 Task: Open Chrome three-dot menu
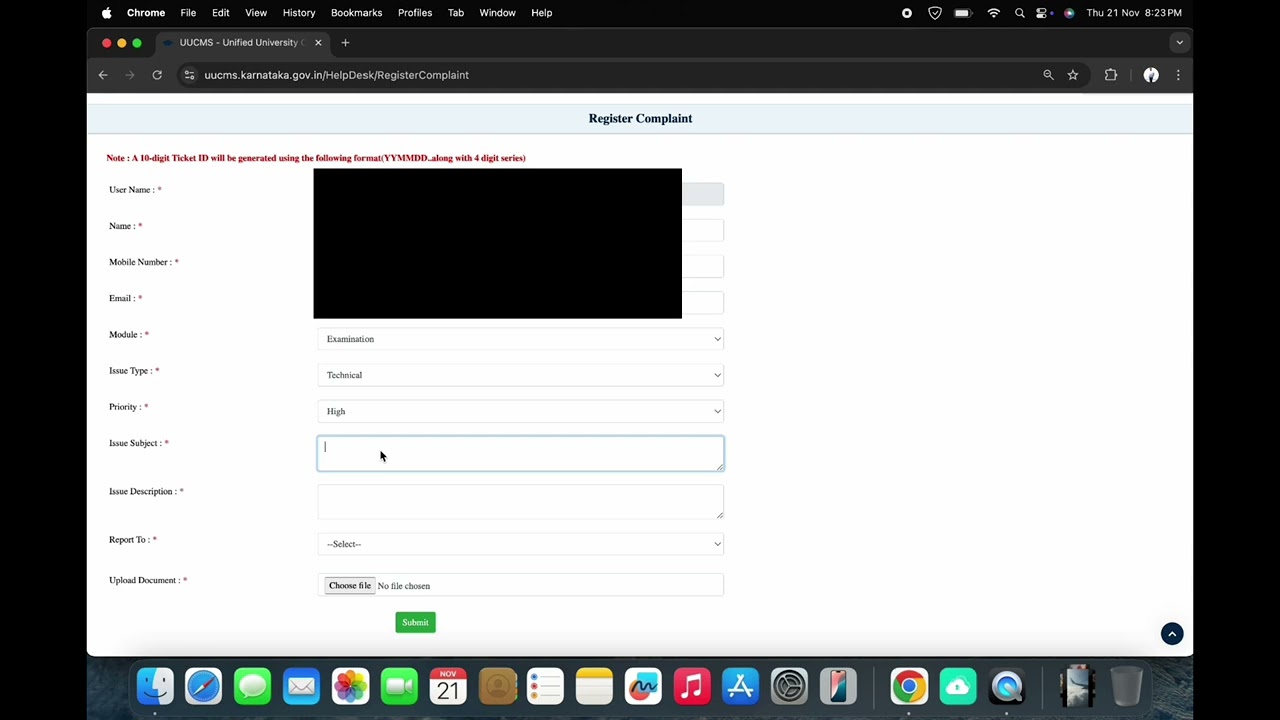pos(1178,75)
